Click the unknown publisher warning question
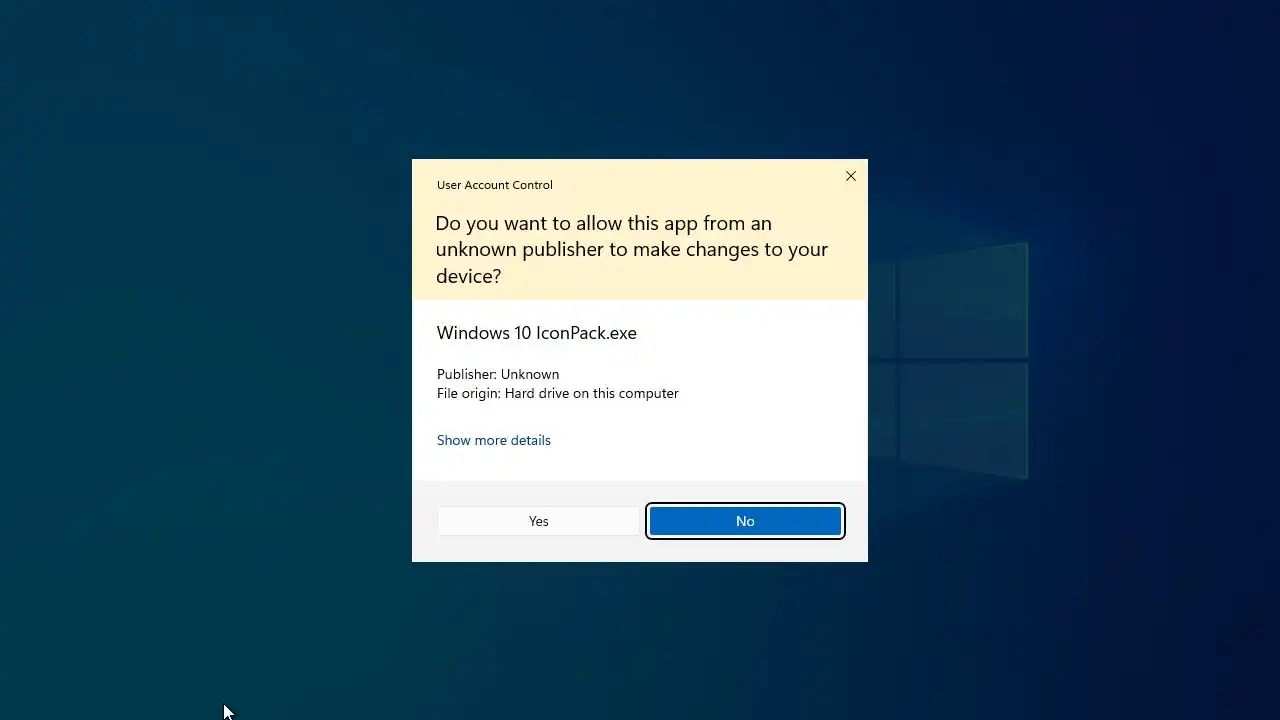The height and width of the screenshot is (720, 1280). click(x=632, y=249)
